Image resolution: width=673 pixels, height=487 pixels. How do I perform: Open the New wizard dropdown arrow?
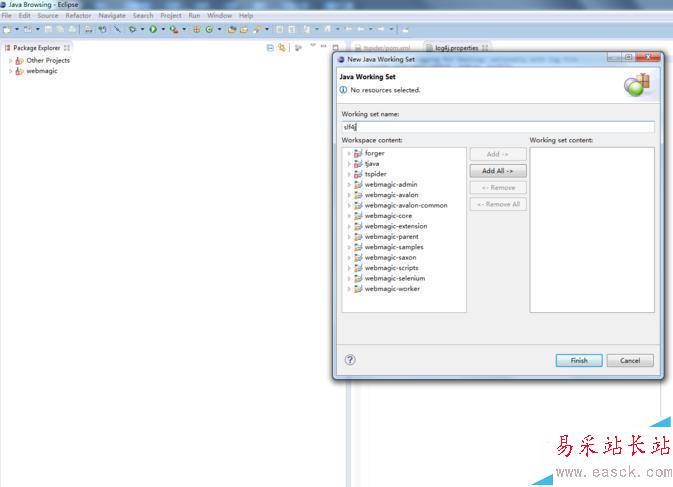[x=17, y=29]
